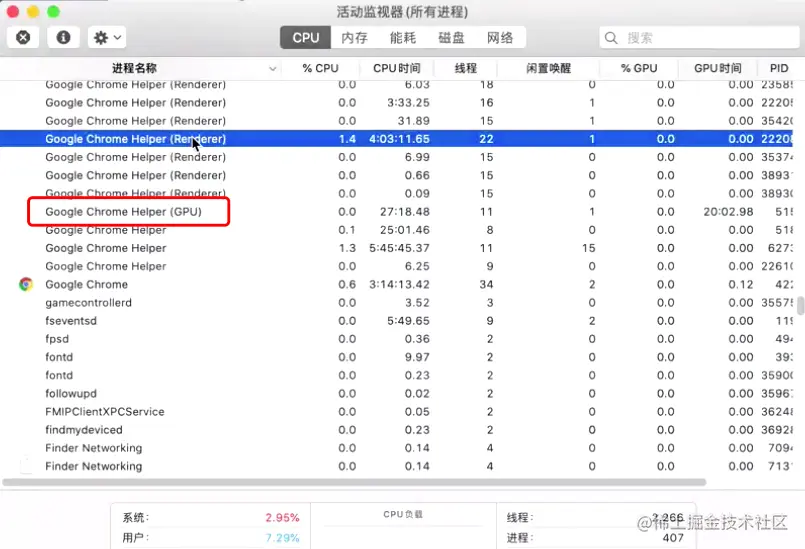Sort by the % GPU column header
The height and width of the screenshot is (549, 805).
[x=639, y=68]
